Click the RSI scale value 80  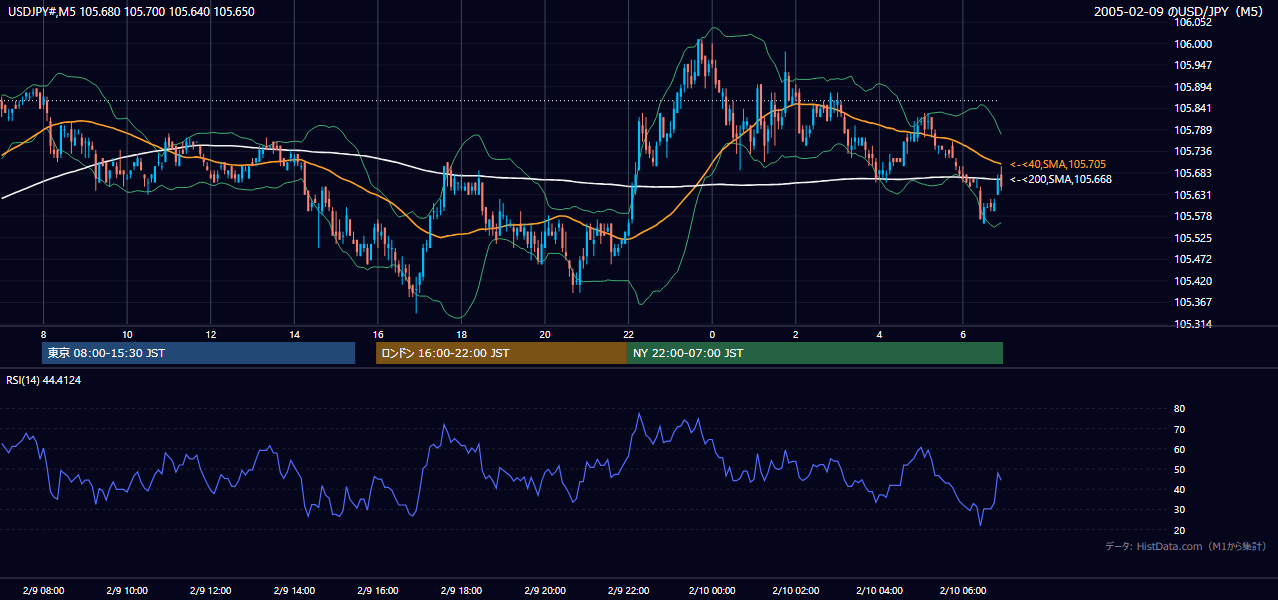pyautogui.click(x=1180, y=409)
